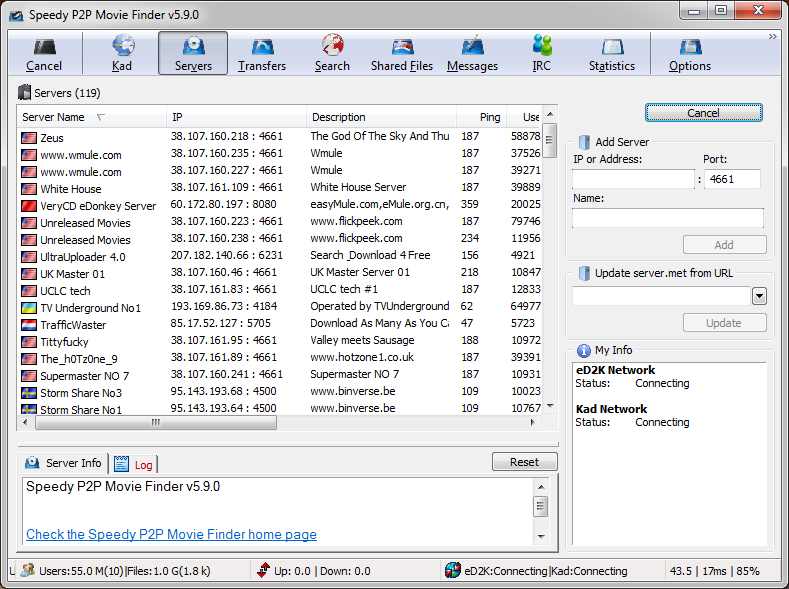Viewport: 789px width, 589px height.
Task: Click the flag icon of Zeus server
Action: pyautogui.click(x=29, y=138)
